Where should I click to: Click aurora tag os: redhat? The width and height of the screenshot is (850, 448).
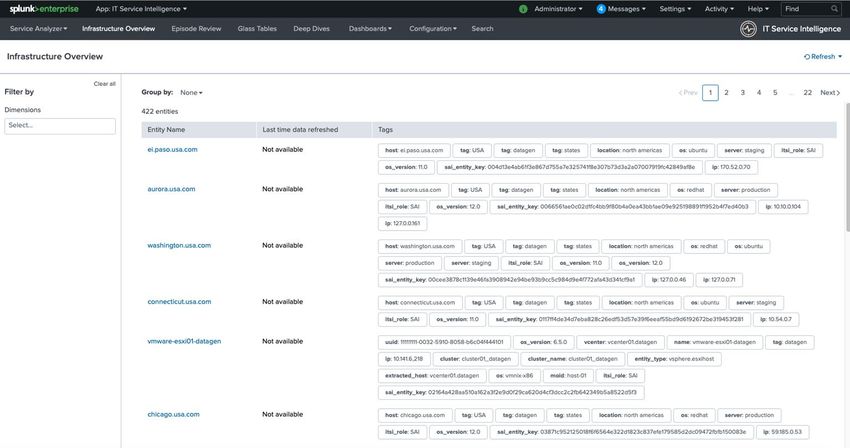click(691, 190)
